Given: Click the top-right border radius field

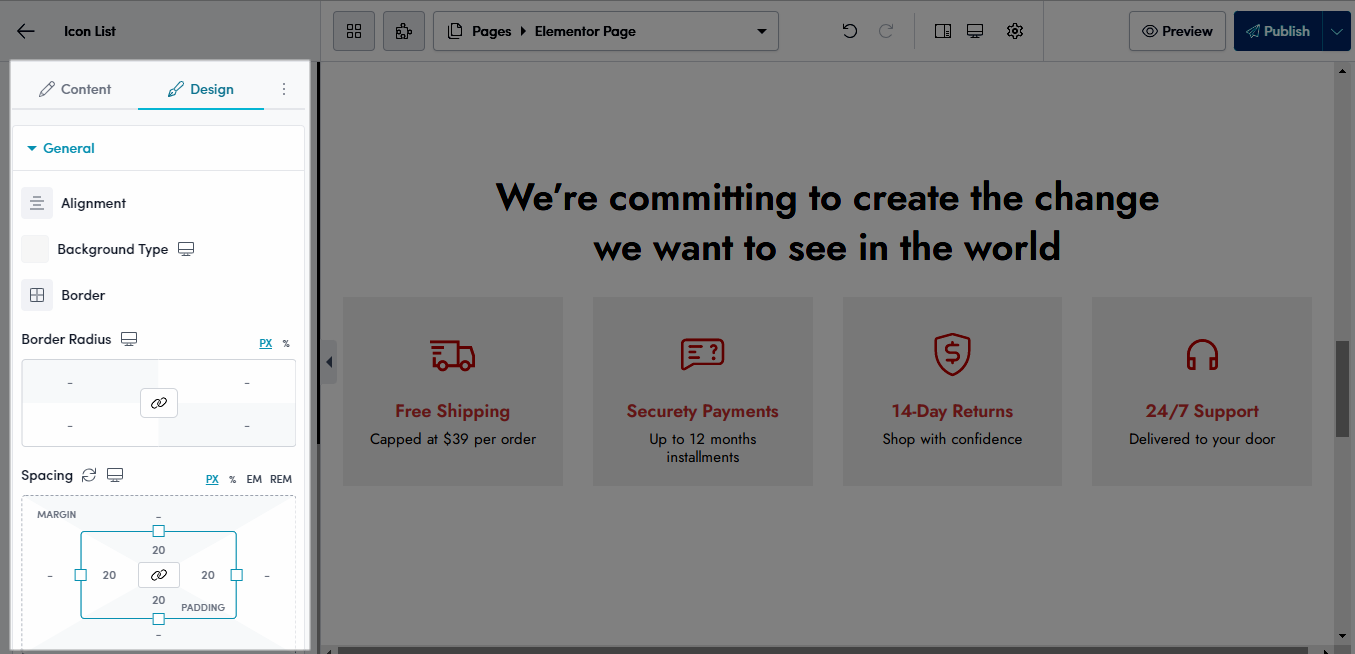Looking at the screenshot, I should click(x=247, y=382).
